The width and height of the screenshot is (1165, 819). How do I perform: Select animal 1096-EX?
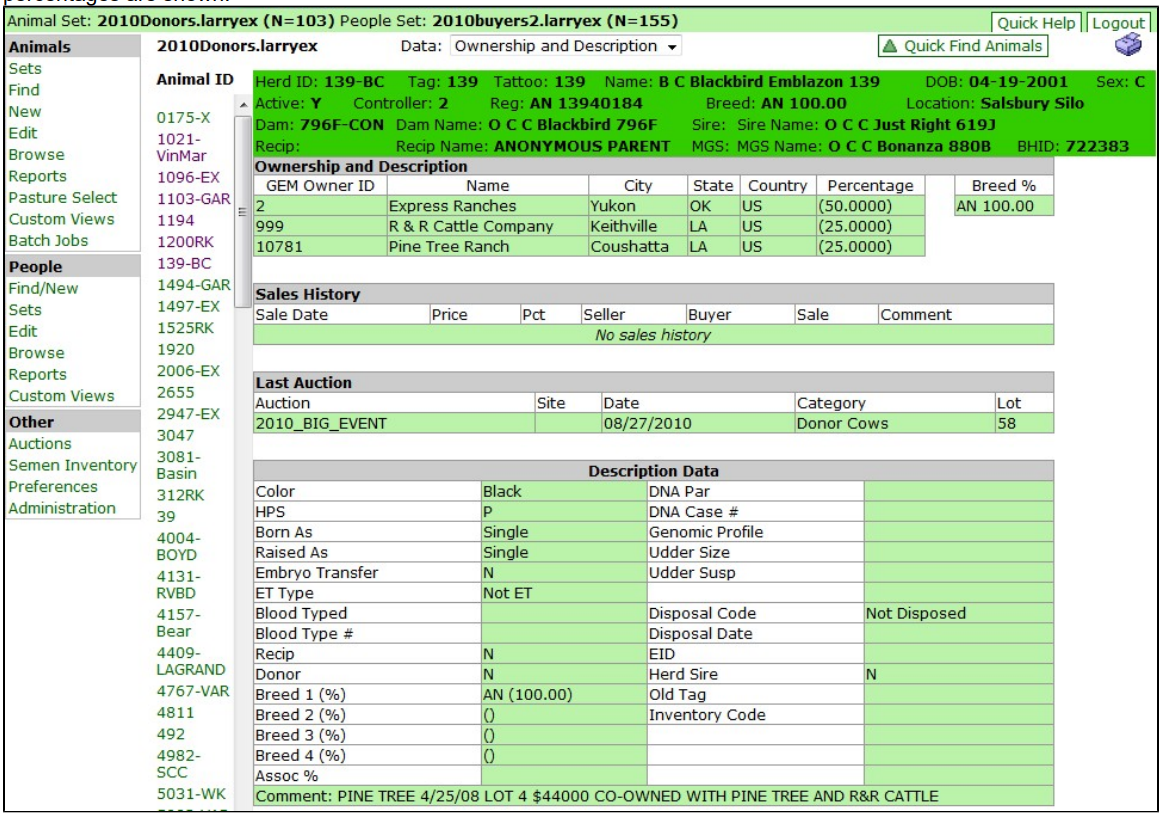[x=189, y=177]
